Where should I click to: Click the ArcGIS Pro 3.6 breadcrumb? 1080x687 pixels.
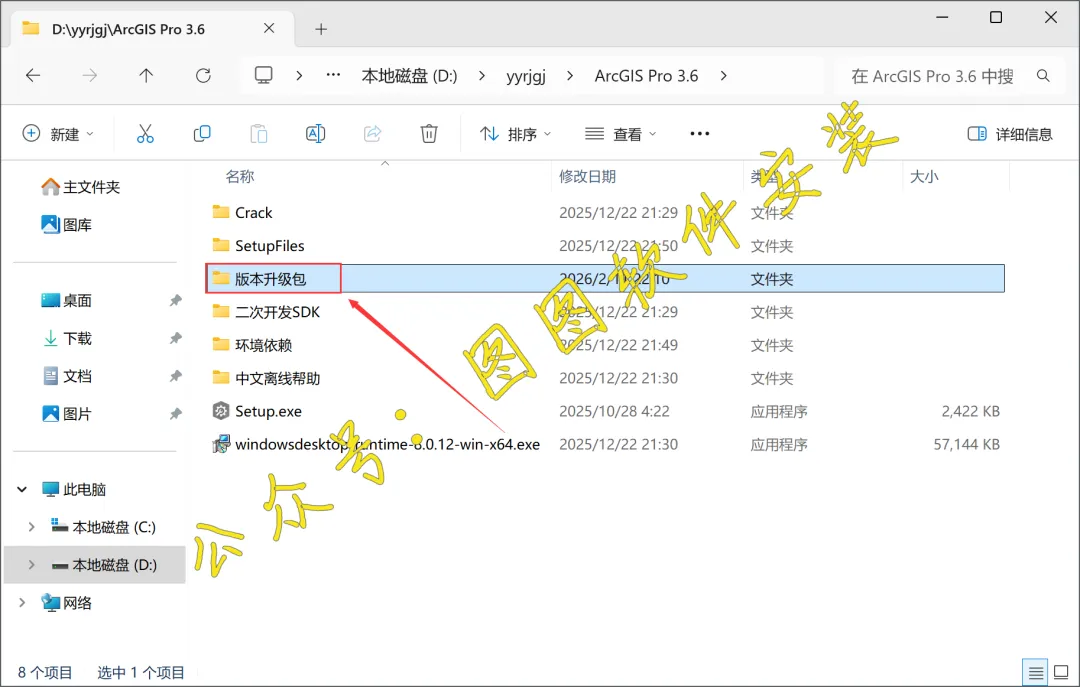tap(646, 76)
